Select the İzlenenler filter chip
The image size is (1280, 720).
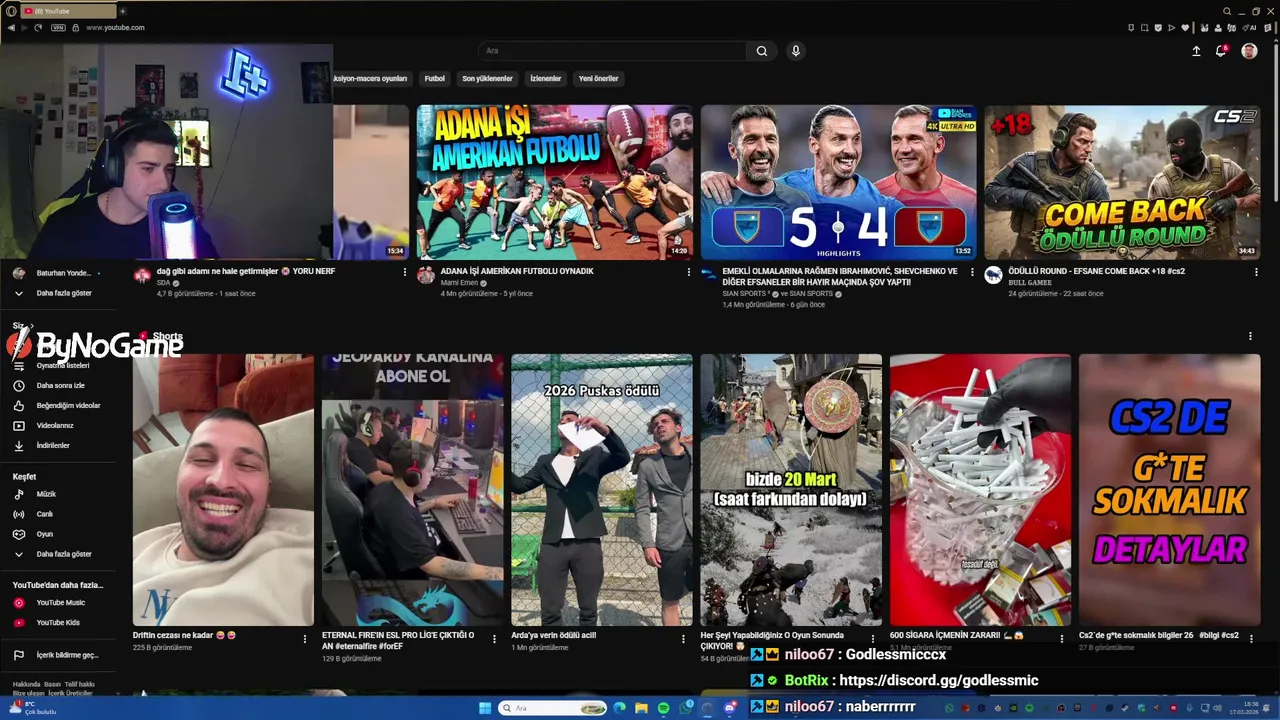[x=546, y=79]
